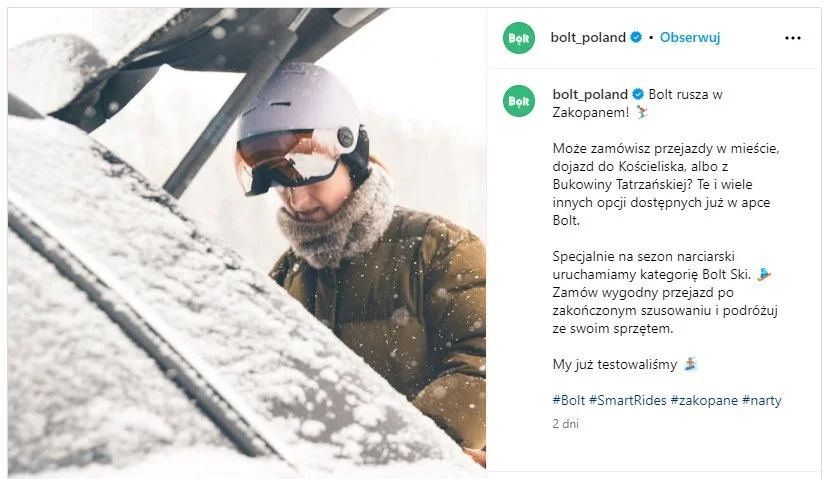Open the #Bolt hashtag
Image resolution: width=833 pixels, height=479 pixels.
point(568,400)
